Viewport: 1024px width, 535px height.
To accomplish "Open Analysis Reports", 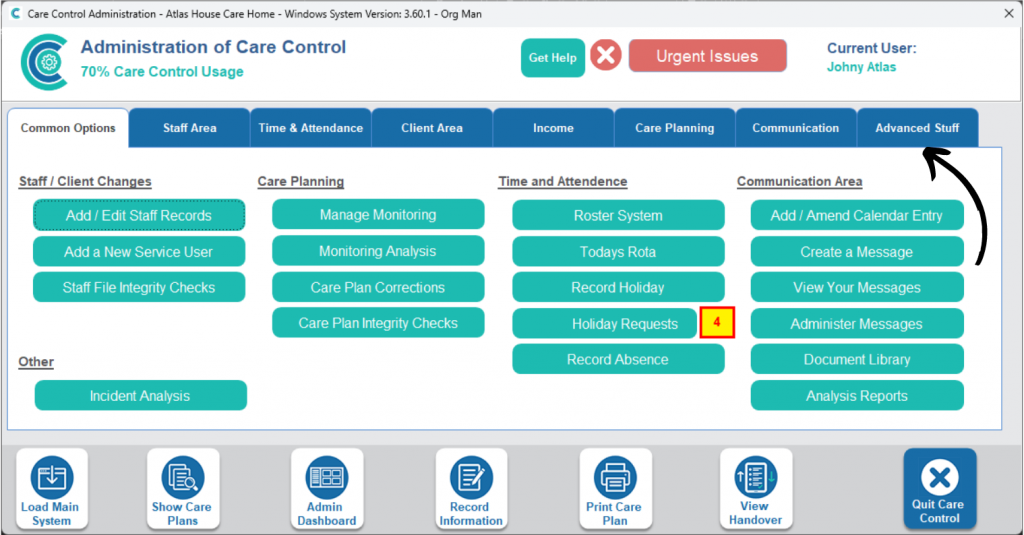I will 857,396.
